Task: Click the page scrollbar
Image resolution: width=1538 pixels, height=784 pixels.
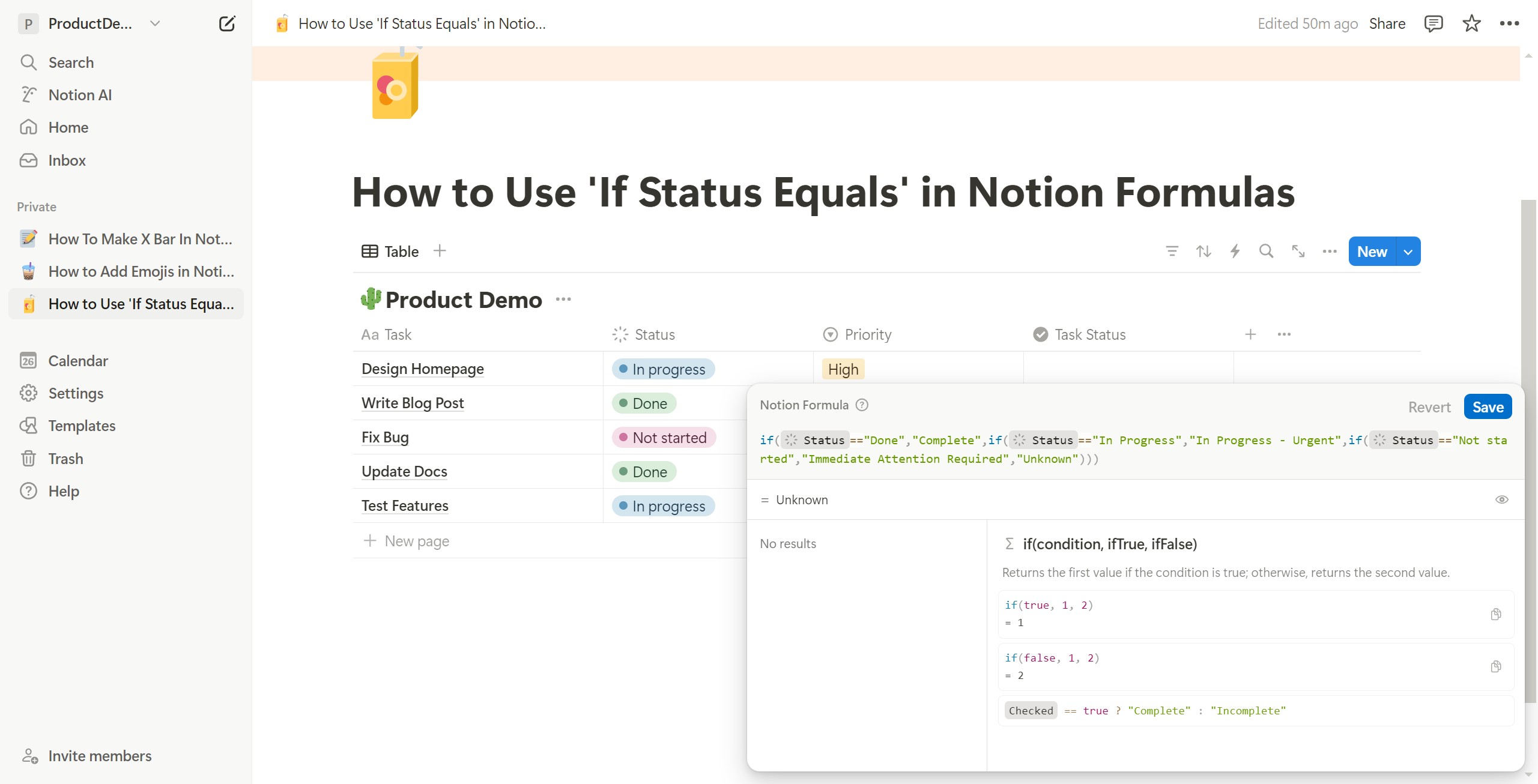Action: tap(1528, 450)
